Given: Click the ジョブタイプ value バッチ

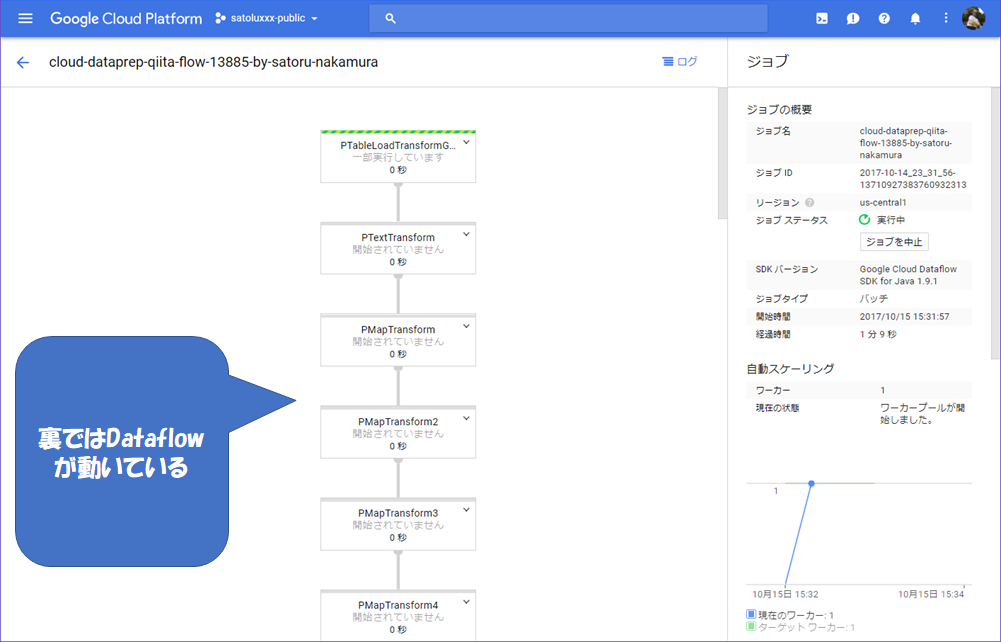Looking at the screenshot, I should pos(873,299).
